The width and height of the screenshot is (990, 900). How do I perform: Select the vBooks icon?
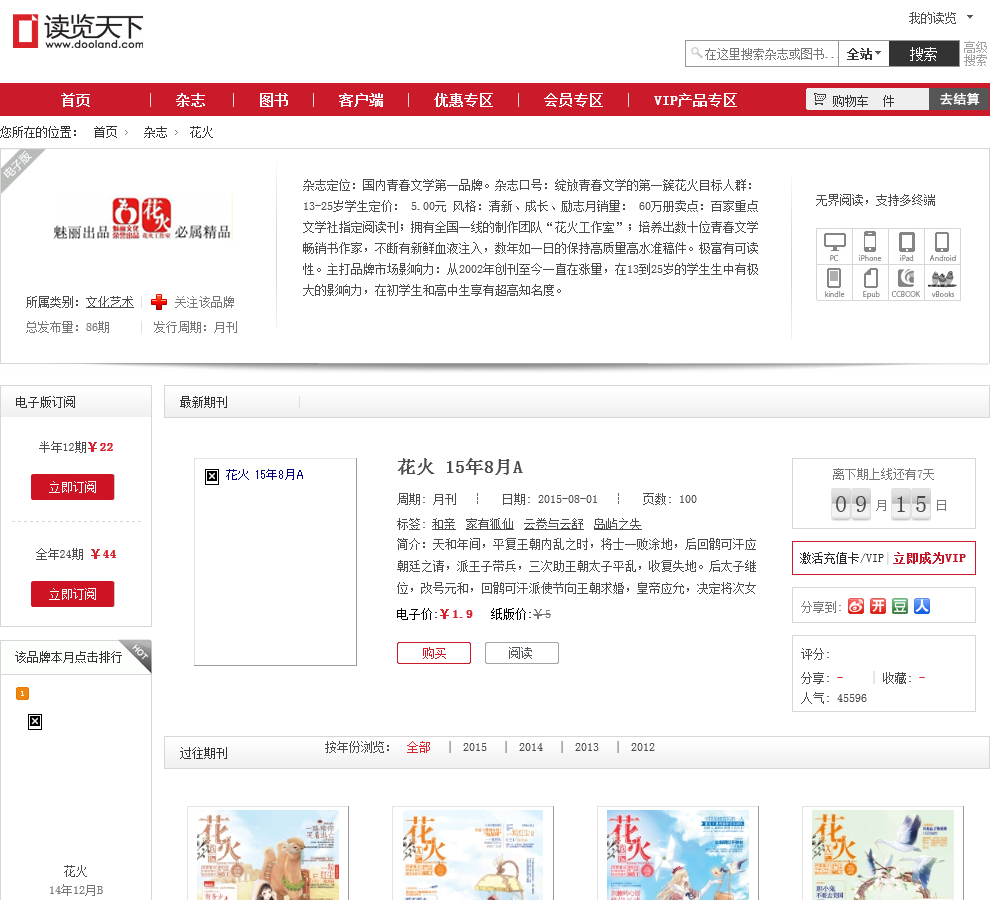click(x=943, y=282)
